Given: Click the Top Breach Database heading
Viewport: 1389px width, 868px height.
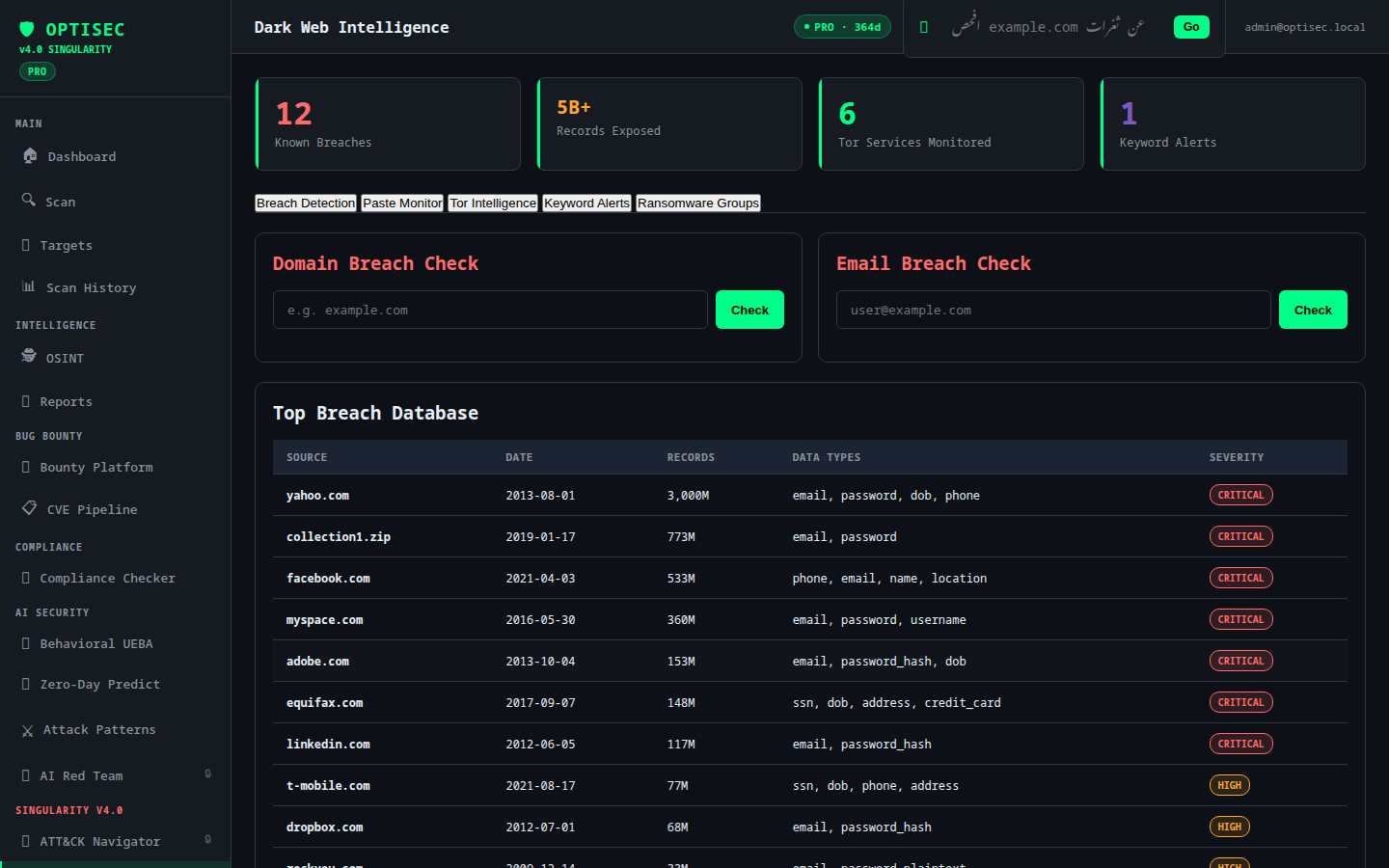Looking at the screenshot, I should click(375, 413).
